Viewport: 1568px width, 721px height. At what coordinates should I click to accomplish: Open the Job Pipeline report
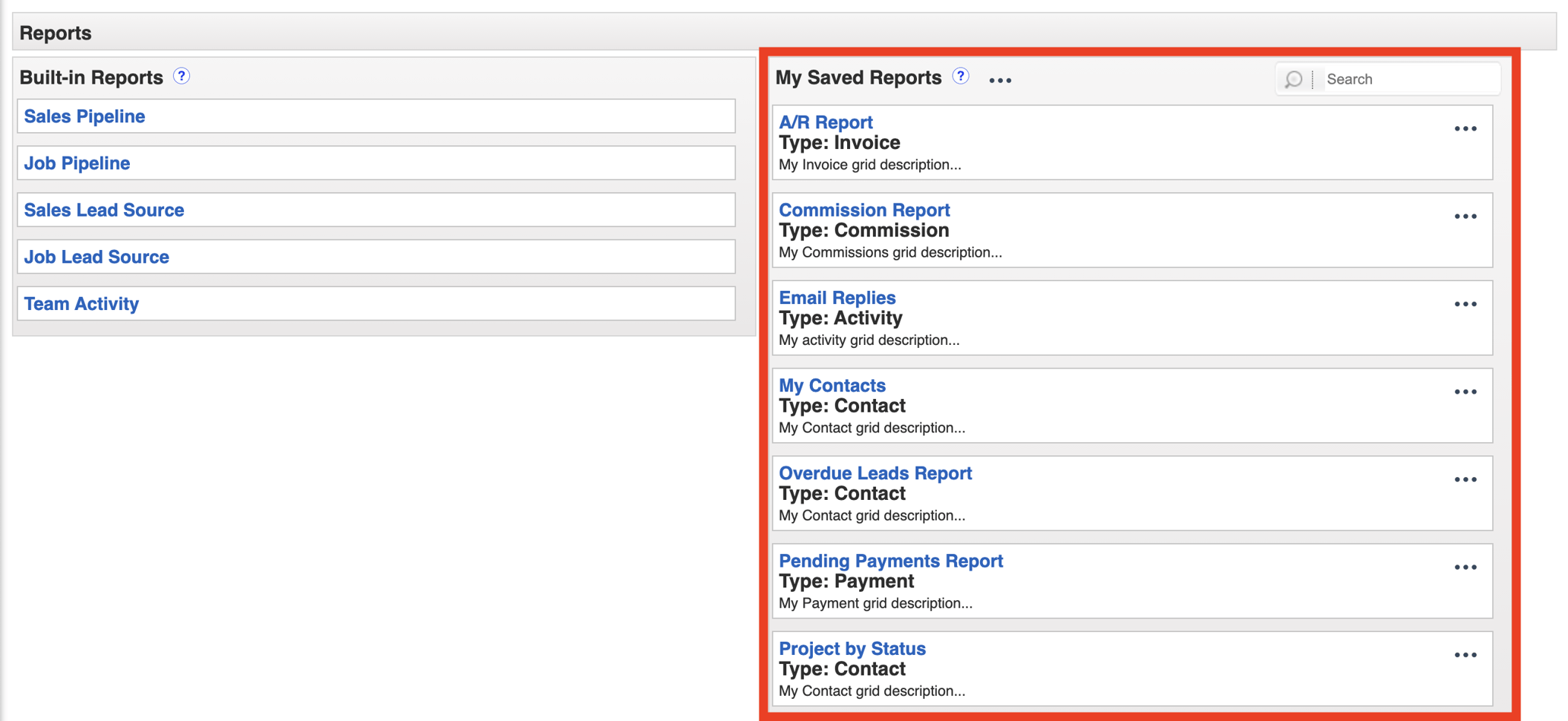(x=76, y=163)
